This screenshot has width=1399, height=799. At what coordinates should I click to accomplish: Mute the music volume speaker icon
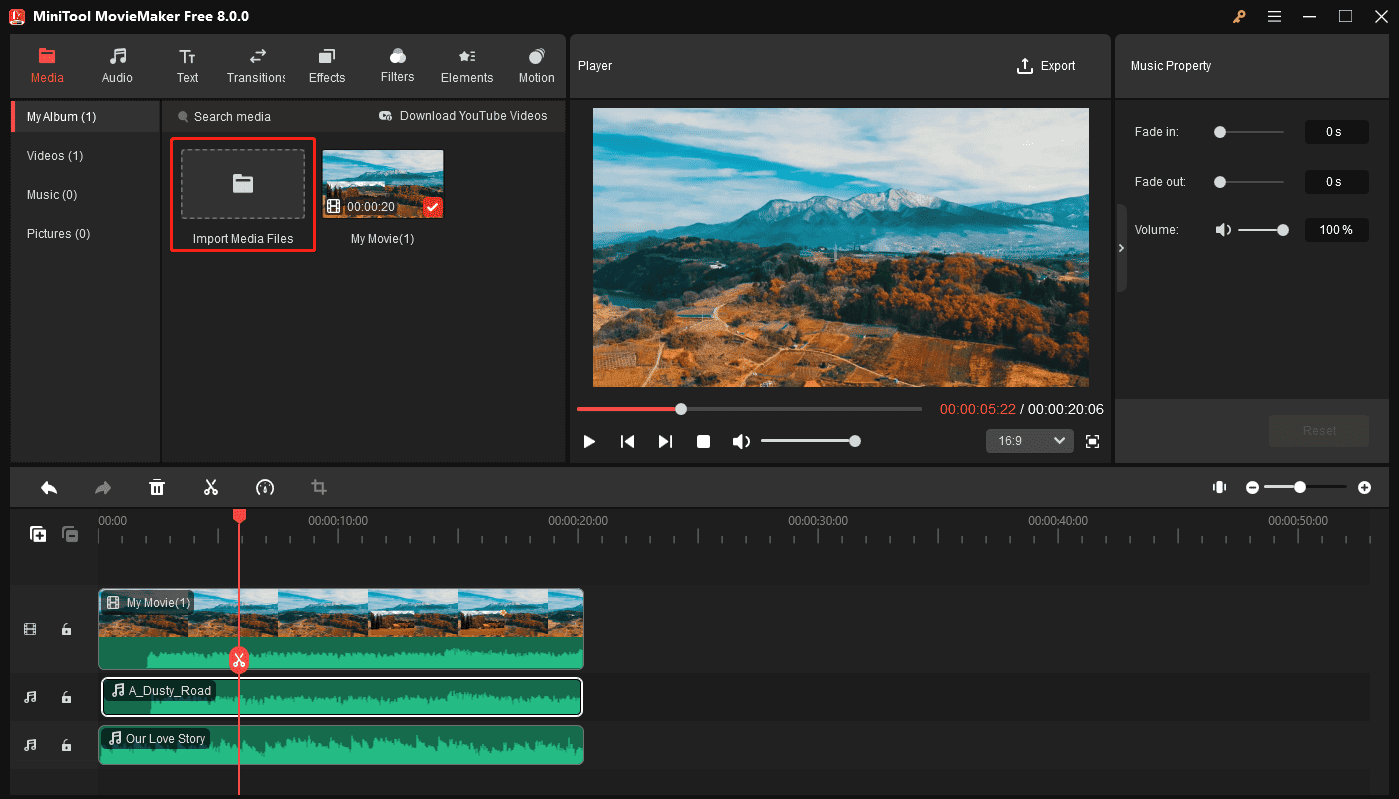click(x=1223, y=230)
